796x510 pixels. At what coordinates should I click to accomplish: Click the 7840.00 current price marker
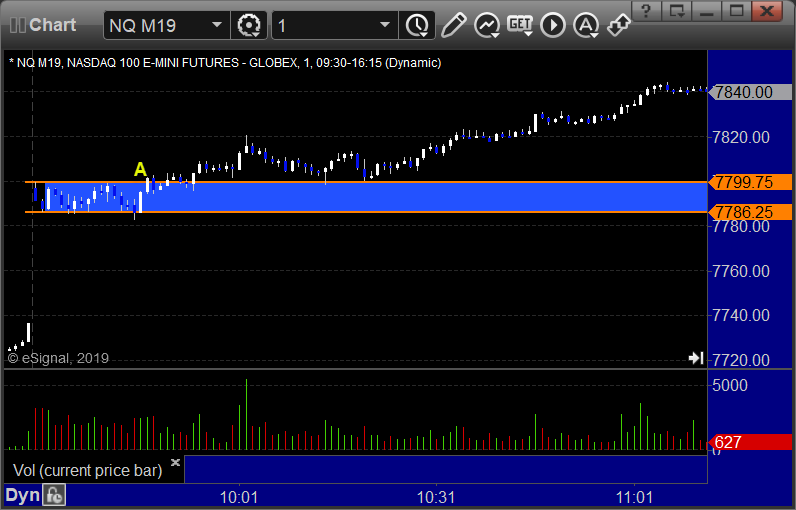750,92
